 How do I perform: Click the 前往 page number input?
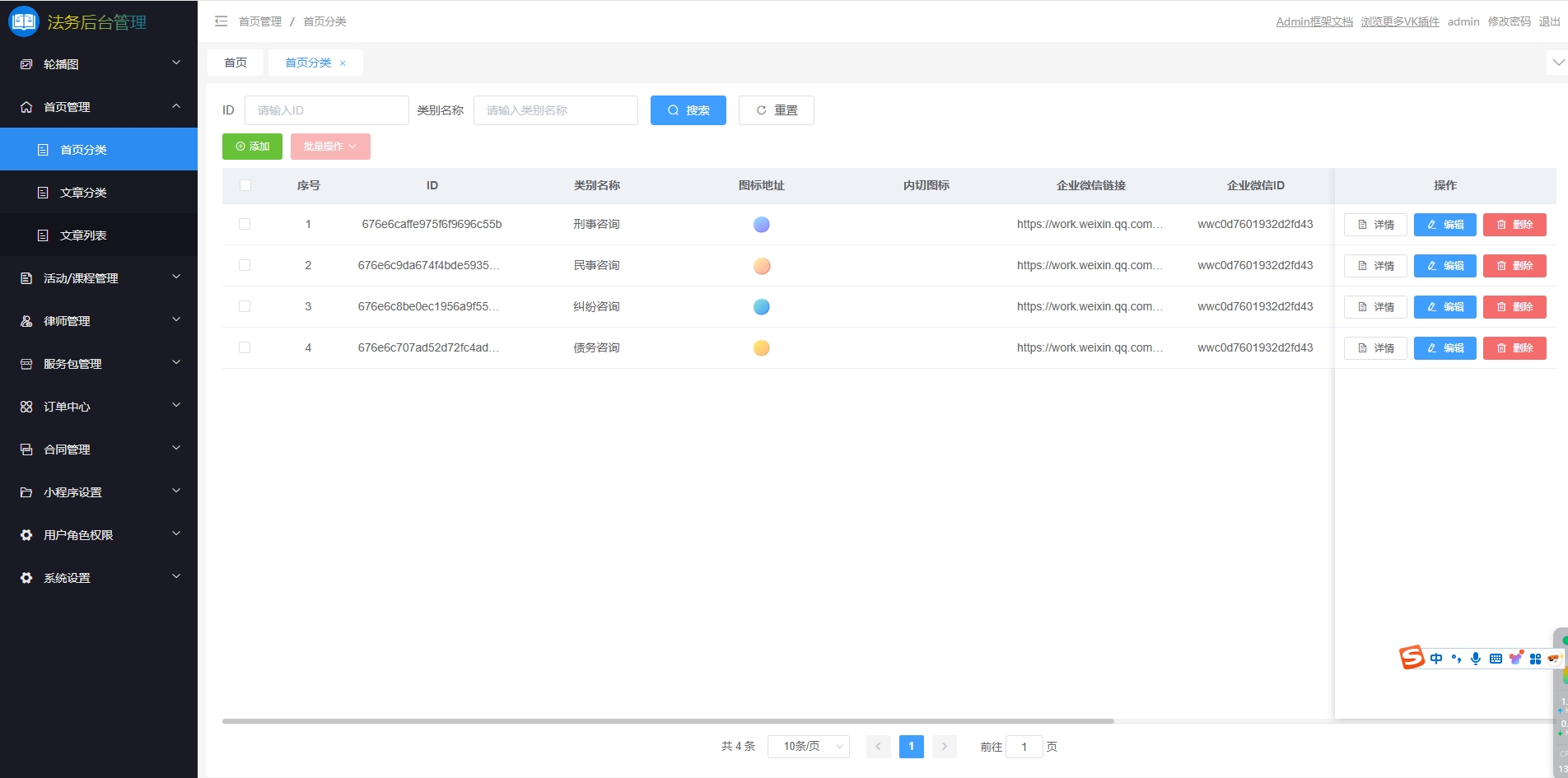1024,747
